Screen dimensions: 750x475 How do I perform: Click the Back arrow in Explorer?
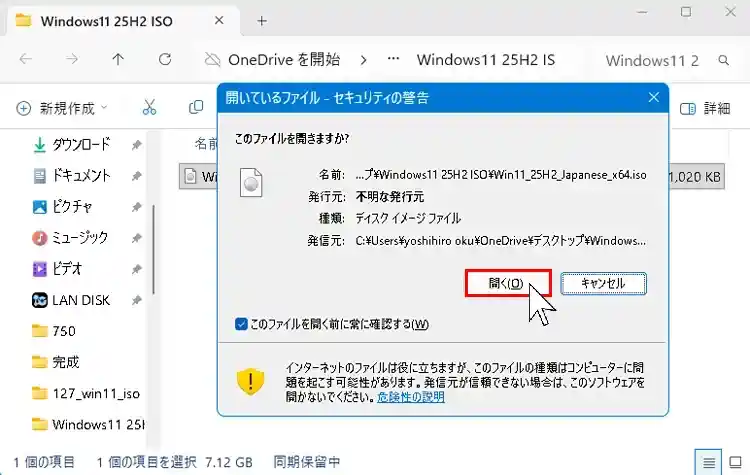coord(26,59)
